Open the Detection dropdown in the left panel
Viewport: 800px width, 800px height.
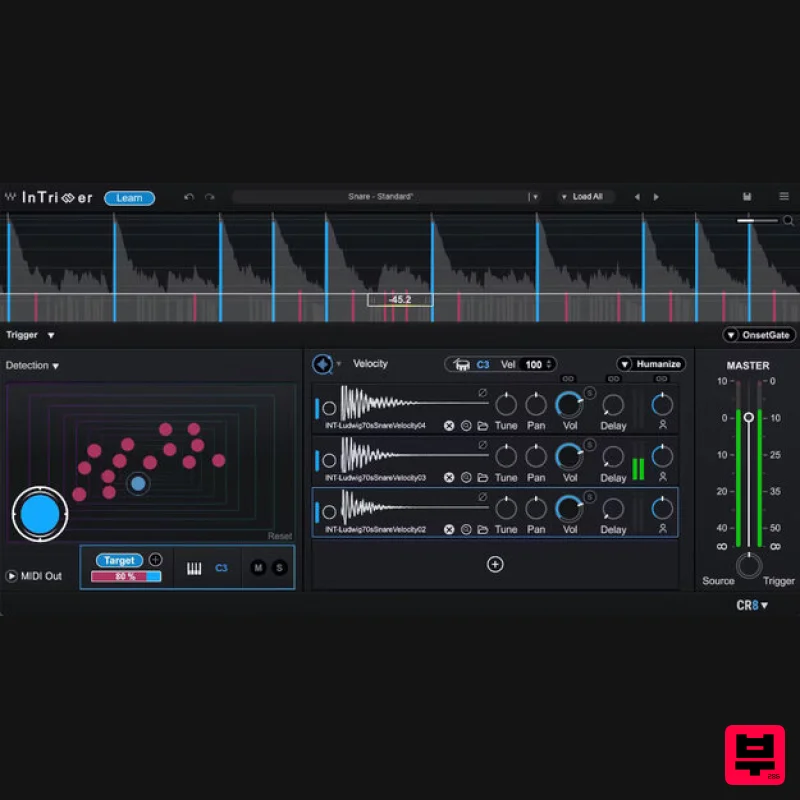[x=33, y=365]
